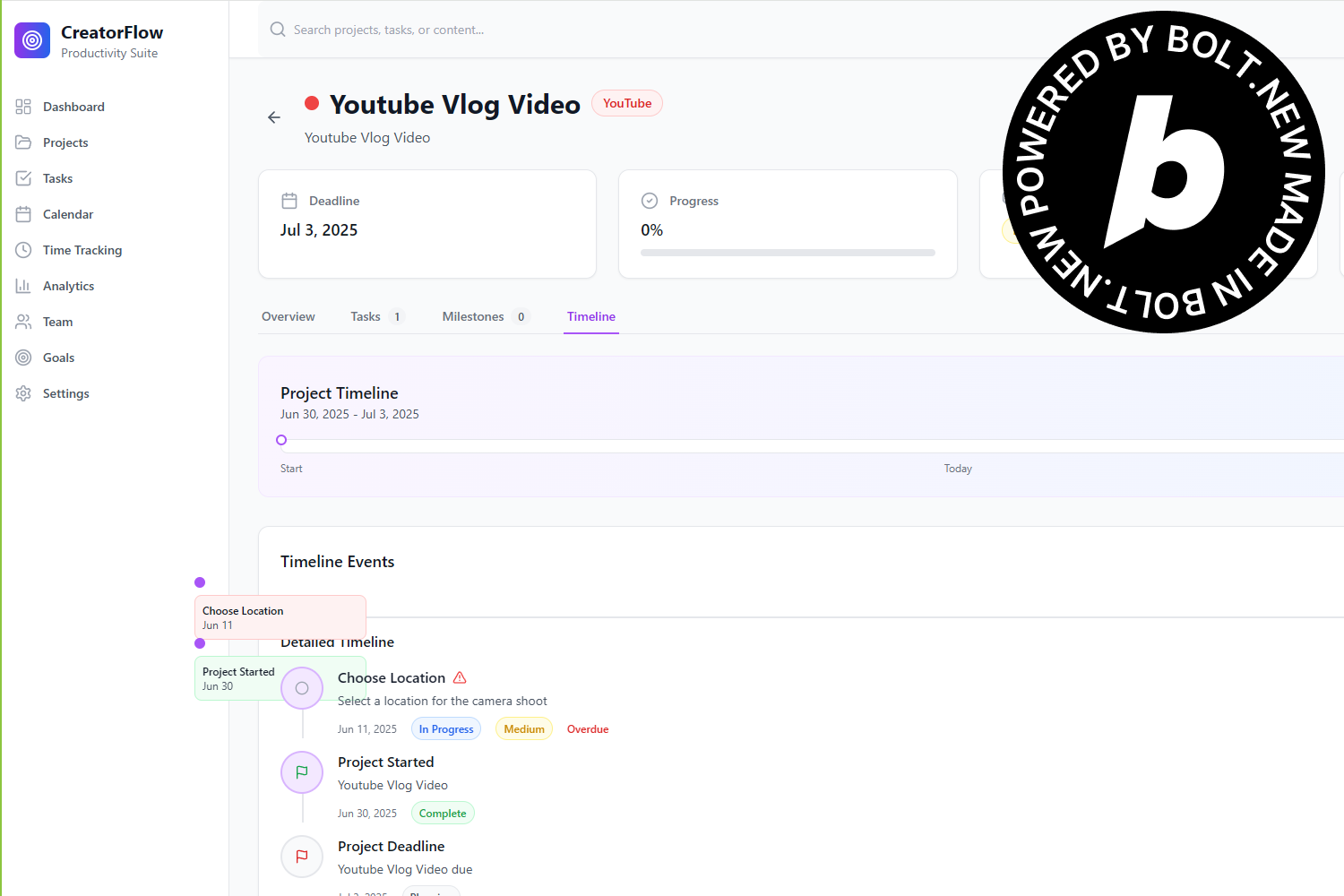Open Settings gear icon in sidebar
Screen dimensions: 1344x896
point(23,393)
